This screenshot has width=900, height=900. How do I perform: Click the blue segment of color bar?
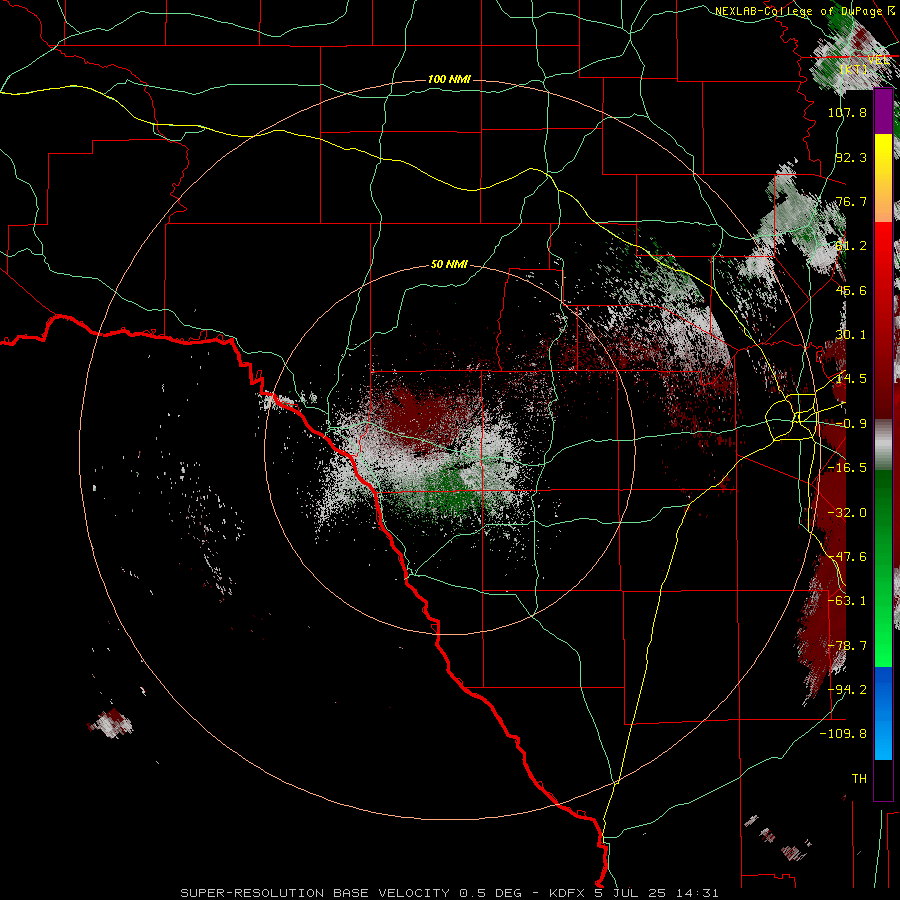pyautogui.click(x=883, y=713)
